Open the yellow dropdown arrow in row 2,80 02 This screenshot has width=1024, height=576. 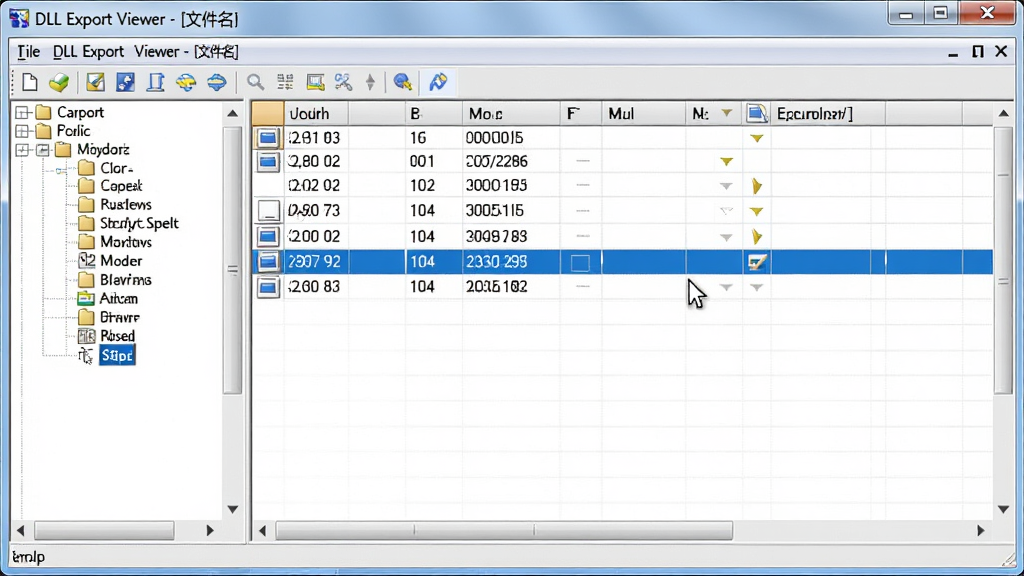point(726,162)
